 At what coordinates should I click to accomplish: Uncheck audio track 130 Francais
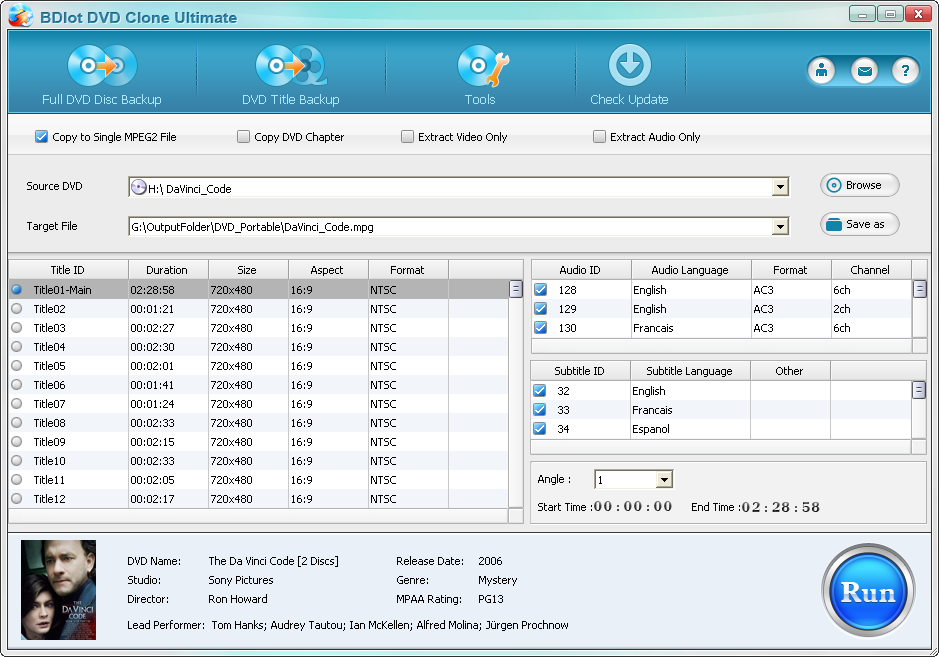540,328
